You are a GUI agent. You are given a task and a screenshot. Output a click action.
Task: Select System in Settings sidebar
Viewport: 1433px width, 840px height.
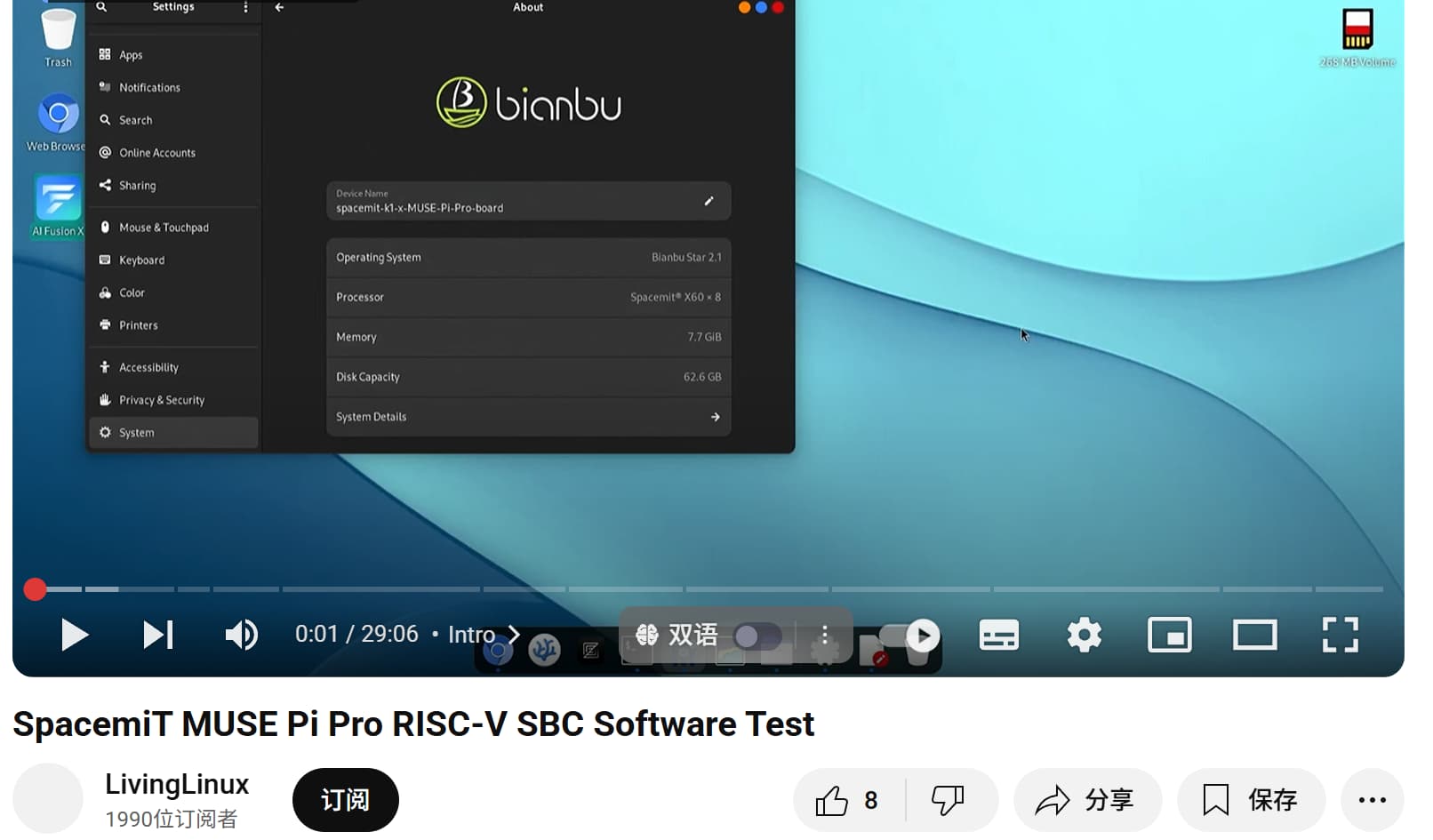173,432
